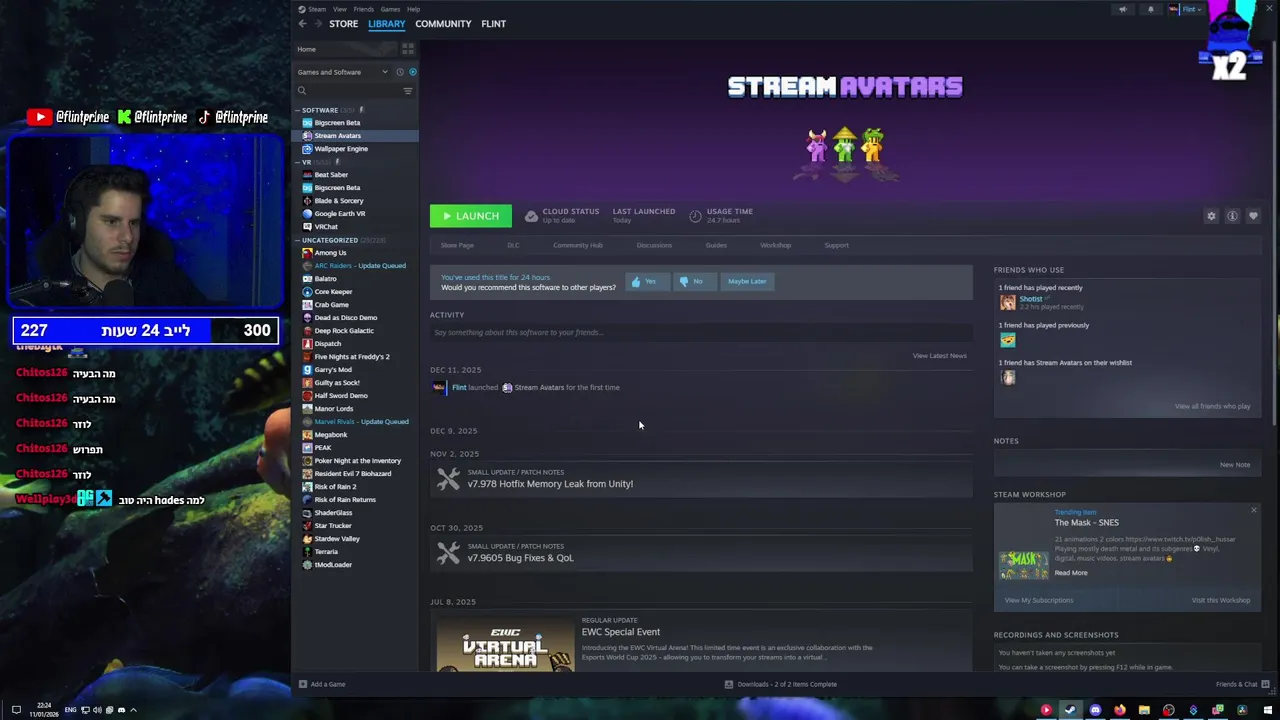This screenshot has height=720, width=1280.
Task: Close the Steam Workshop trending item
Action: coord(1253,510)
